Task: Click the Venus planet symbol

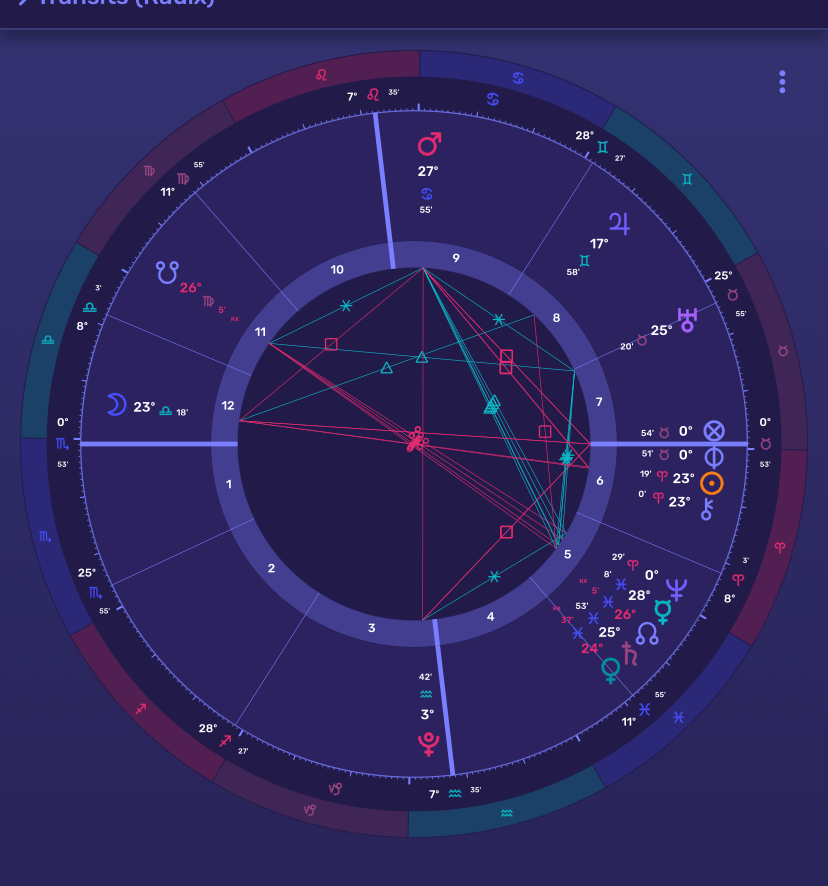Action: coord(610,671)
